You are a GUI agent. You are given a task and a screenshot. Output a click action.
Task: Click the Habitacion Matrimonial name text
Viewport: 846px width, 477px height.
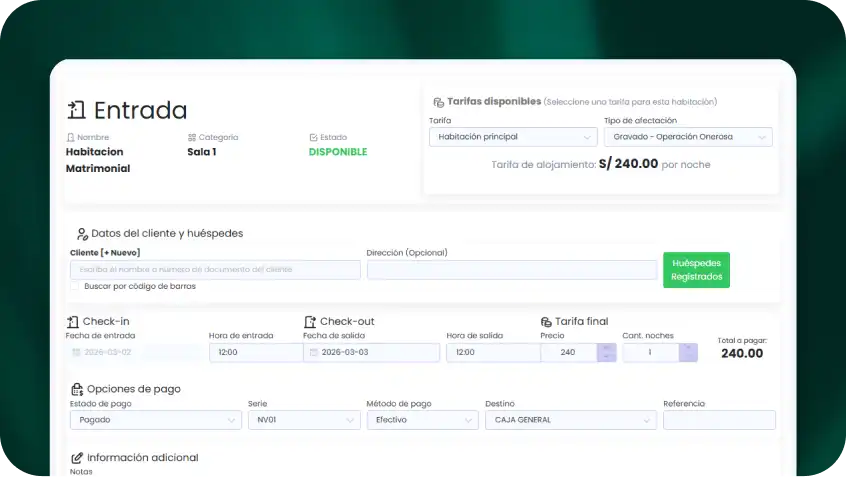tap(98, 160)
